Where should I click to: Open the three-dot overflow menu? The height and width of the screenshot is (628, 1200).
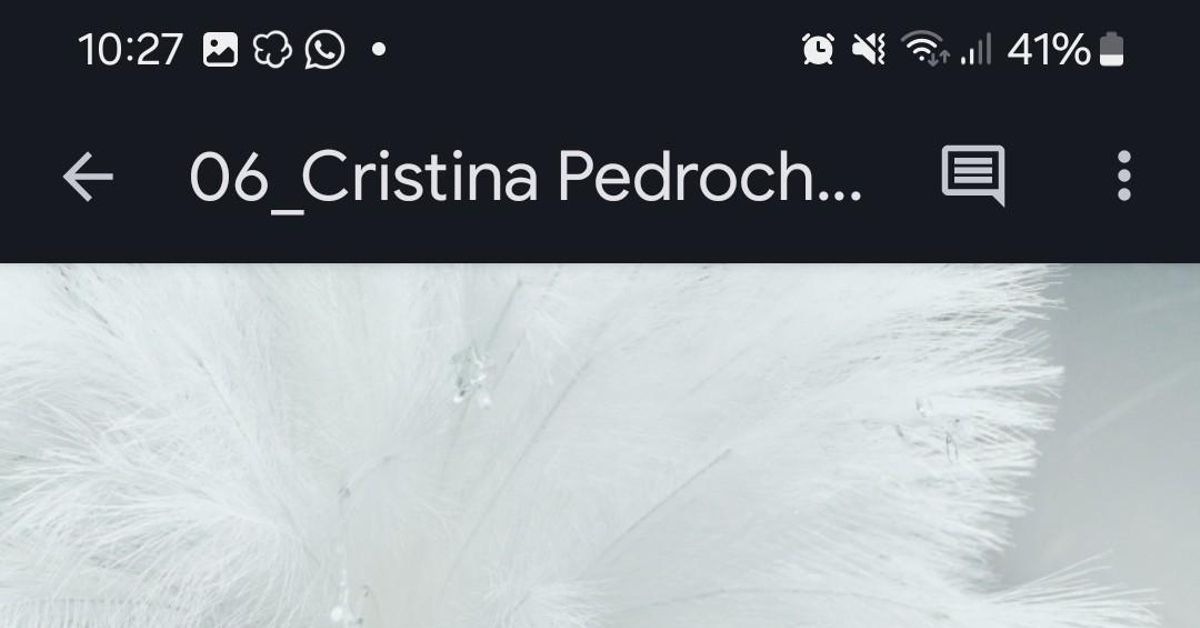coord(1124,177)
